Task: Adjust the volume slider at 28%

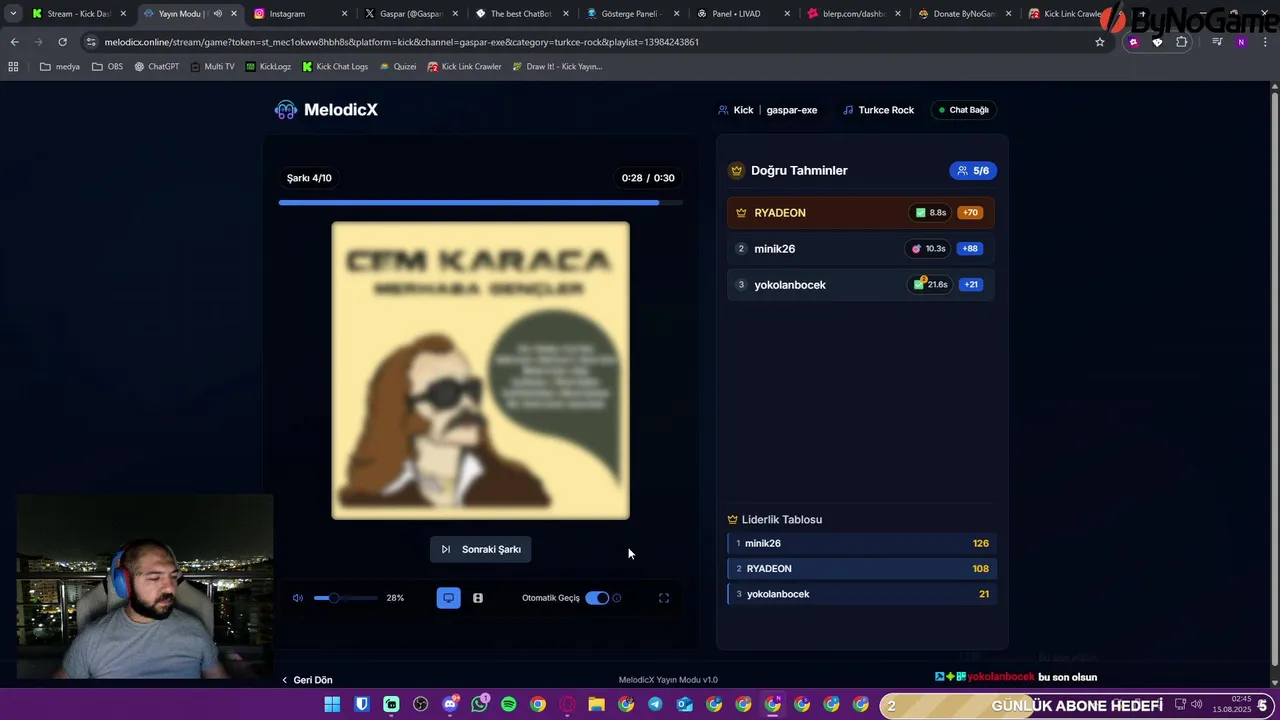Action: click(346, 598)
